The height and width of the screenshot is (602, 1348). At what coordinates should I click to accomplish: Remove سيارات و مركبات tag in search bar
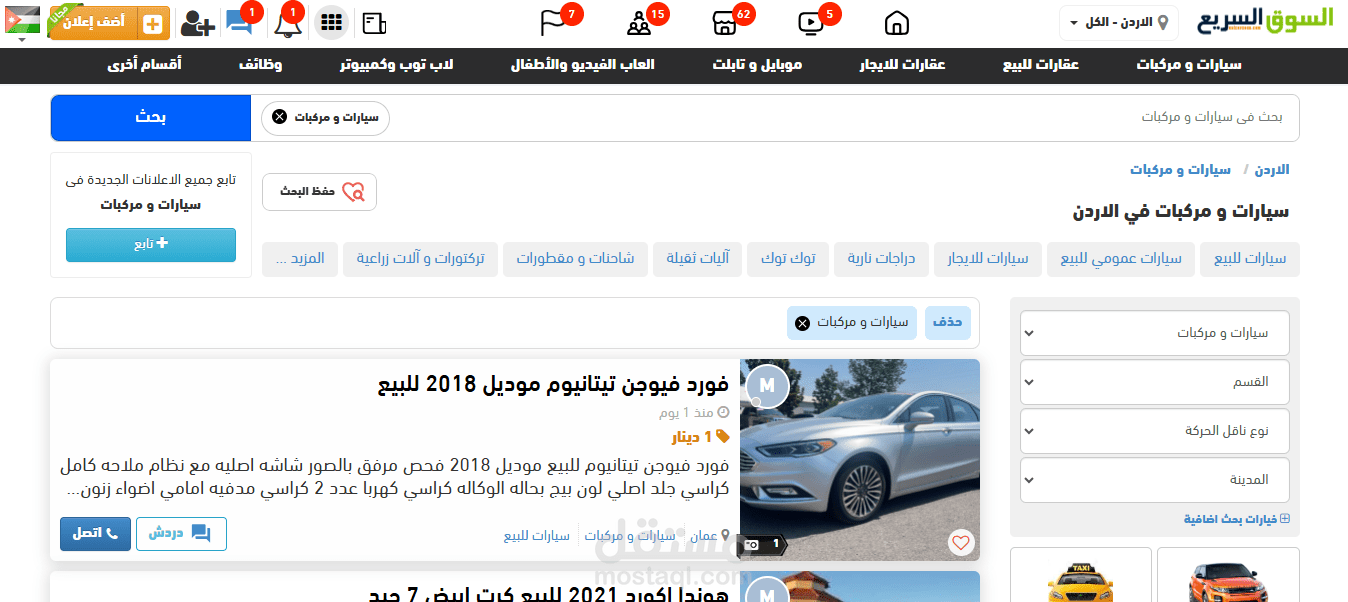tap(280, 118)
